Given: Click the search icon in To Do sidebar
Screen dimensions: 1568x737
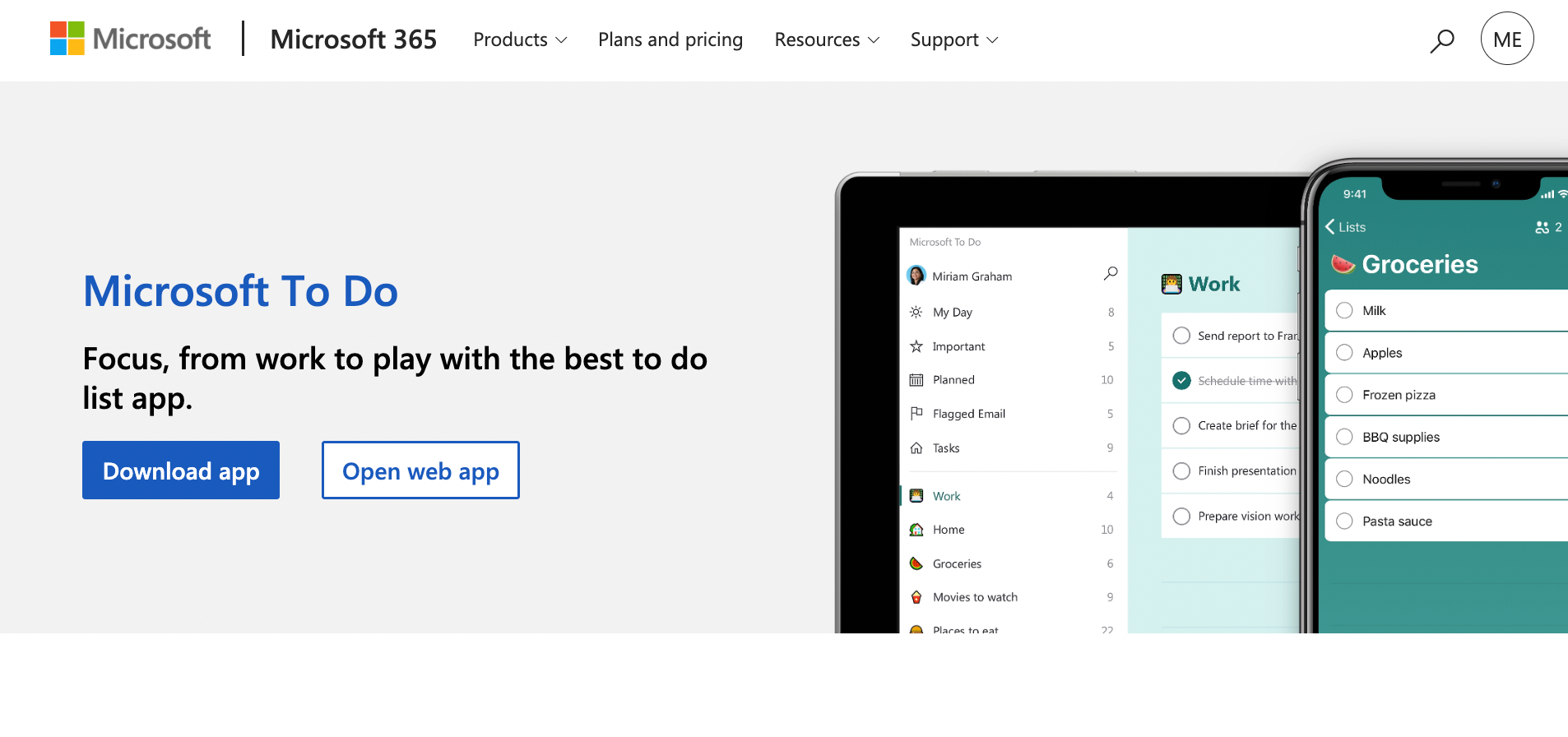Looking at the screenshot, I should click(x=1111, y=273).
